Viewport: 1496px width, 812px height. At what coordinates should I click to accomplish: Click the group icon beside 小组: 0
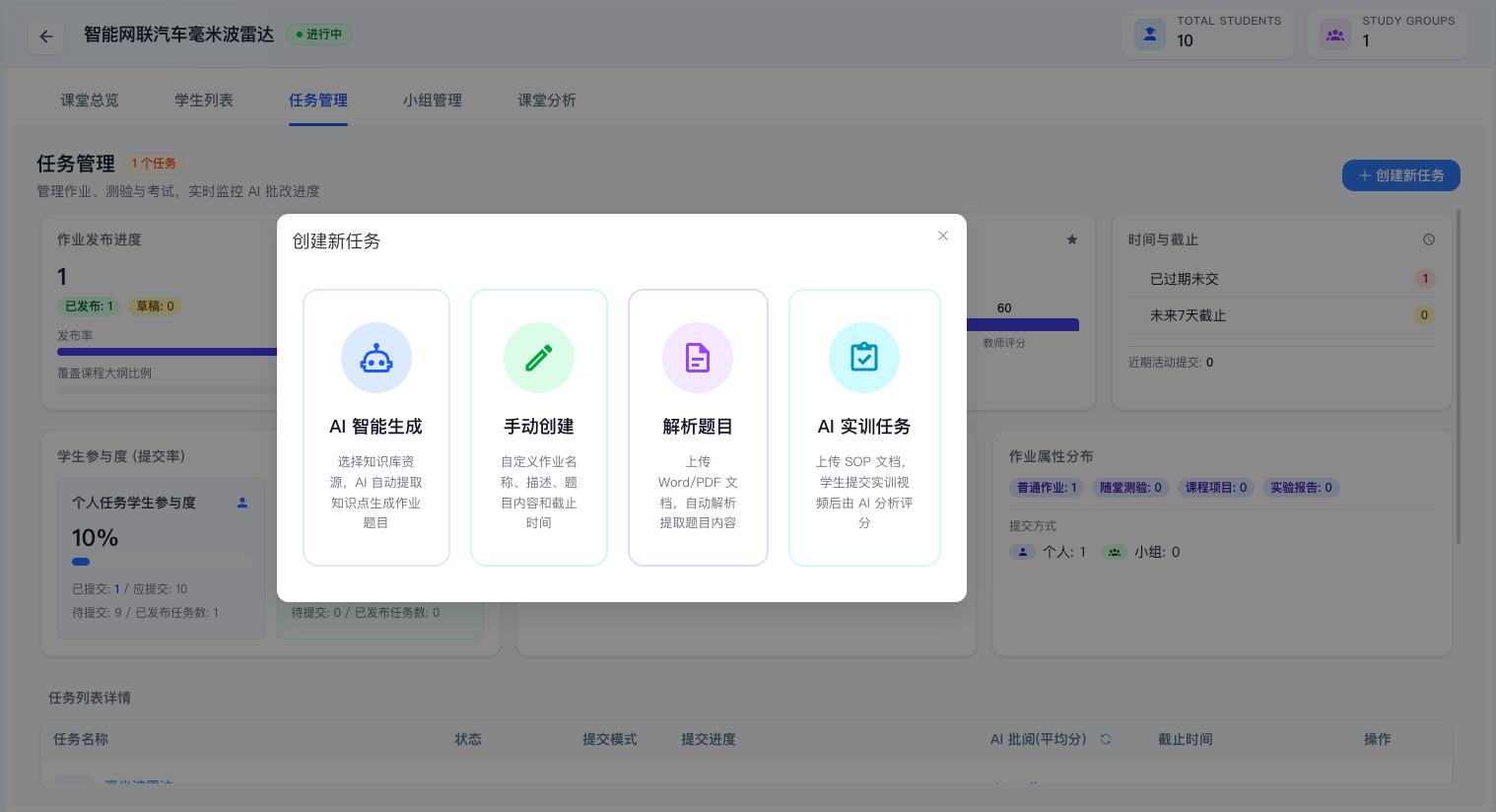(1115, 552)
